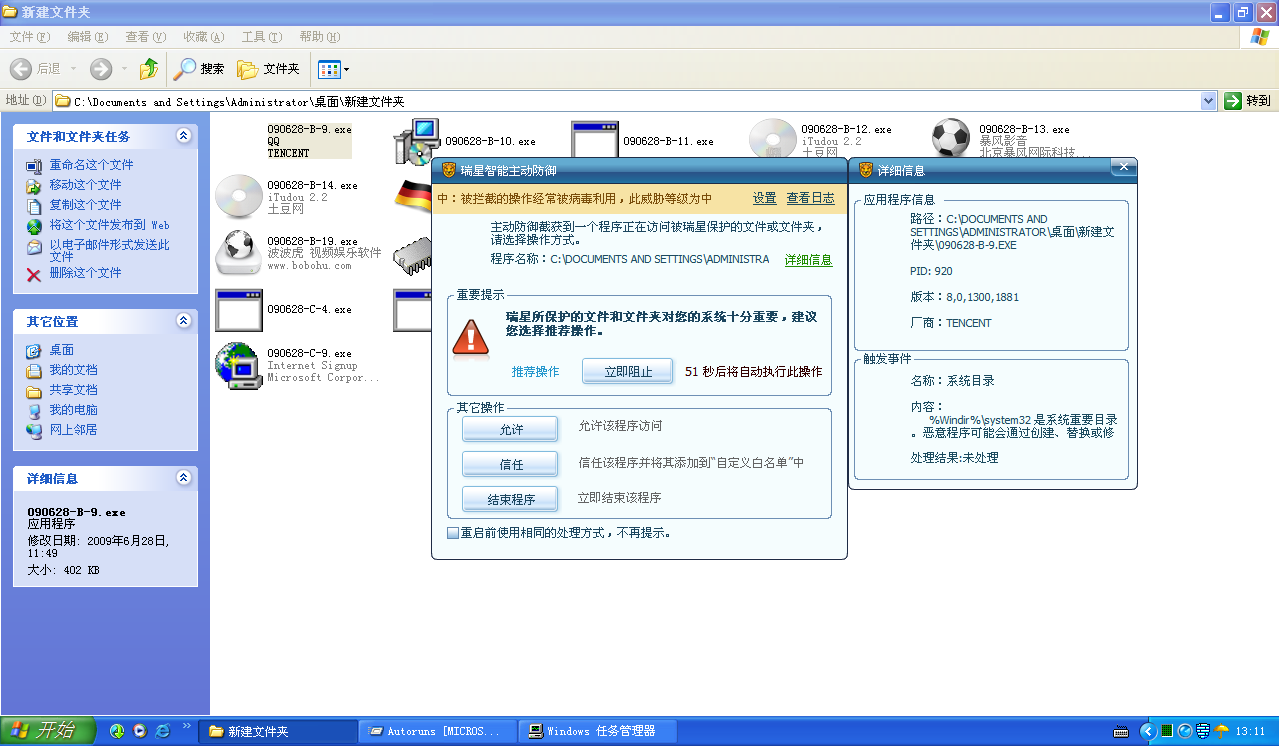Open the 帮助(H) menu
Screen dimensions: 1279x746
click(x=319, y=37)
